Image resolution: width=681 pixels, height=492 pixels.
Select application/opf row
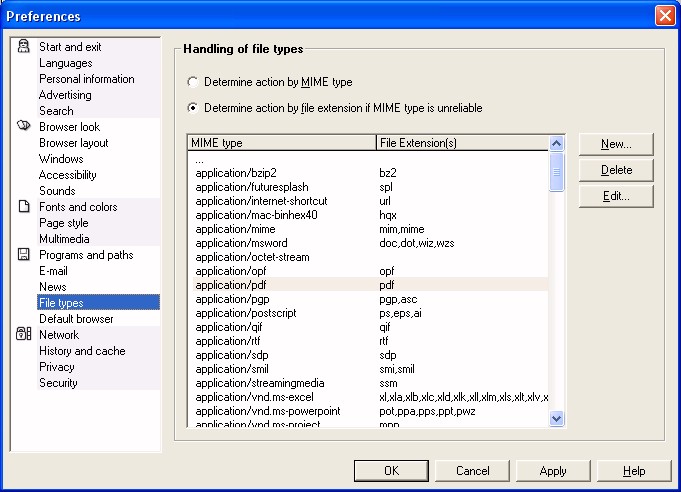[x=370, y=271]
